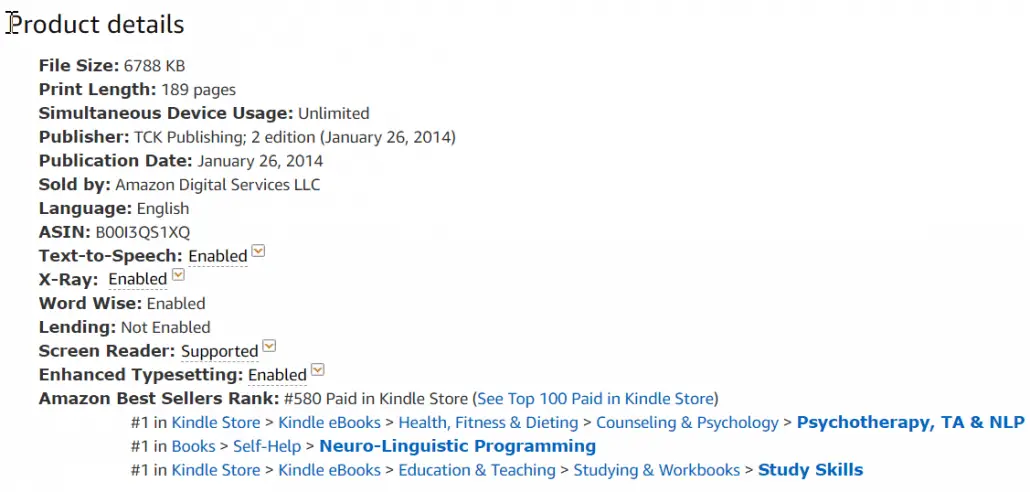Go to Education & Teaching category

(477, 470)
